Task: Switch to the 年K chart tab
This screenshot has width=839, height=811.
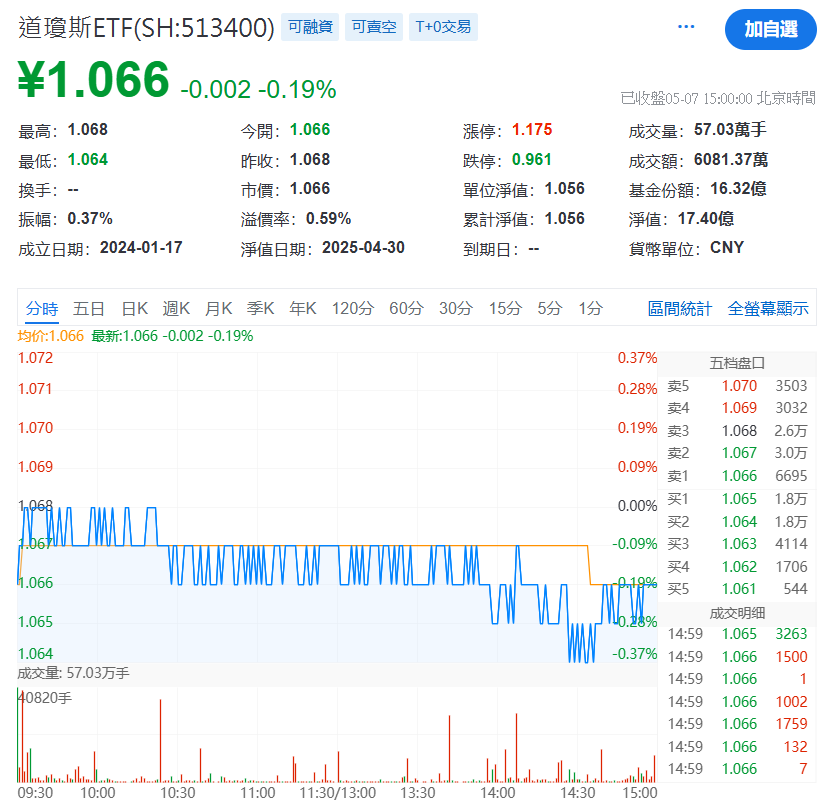Action: pyautogui.click(x=303, y=309)
